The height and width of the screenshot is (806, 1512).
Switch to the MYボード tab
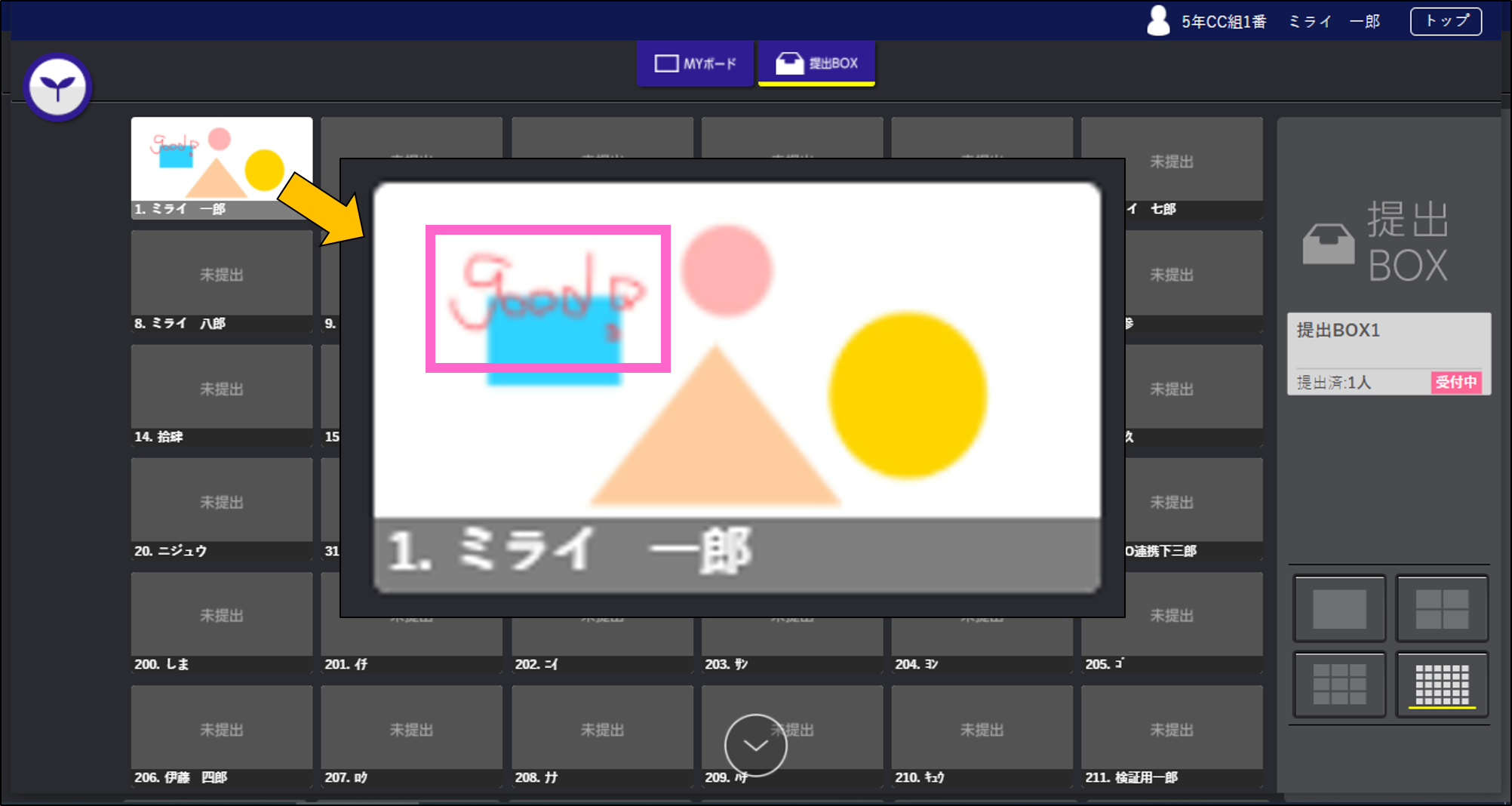coord(695,63)
